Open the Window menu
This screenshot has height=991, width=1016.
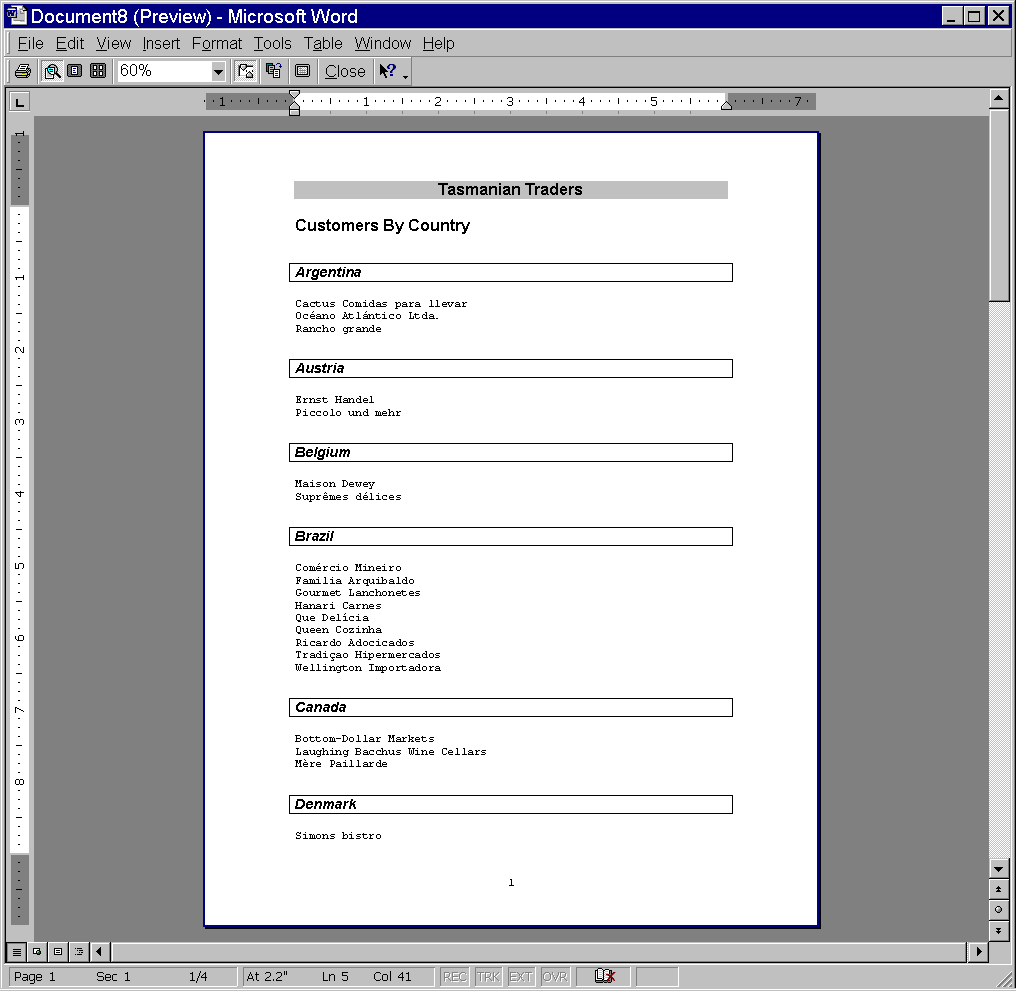pos(382,43)
